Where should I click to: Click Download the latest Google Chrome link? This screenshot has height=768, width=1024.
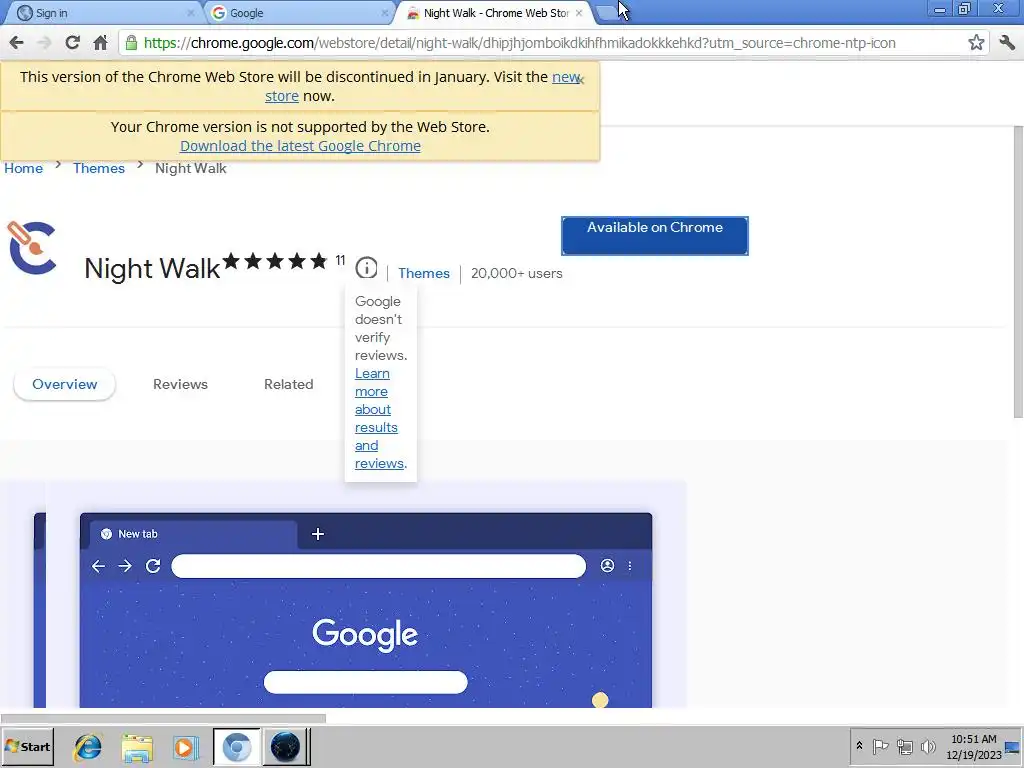[300, 146]
